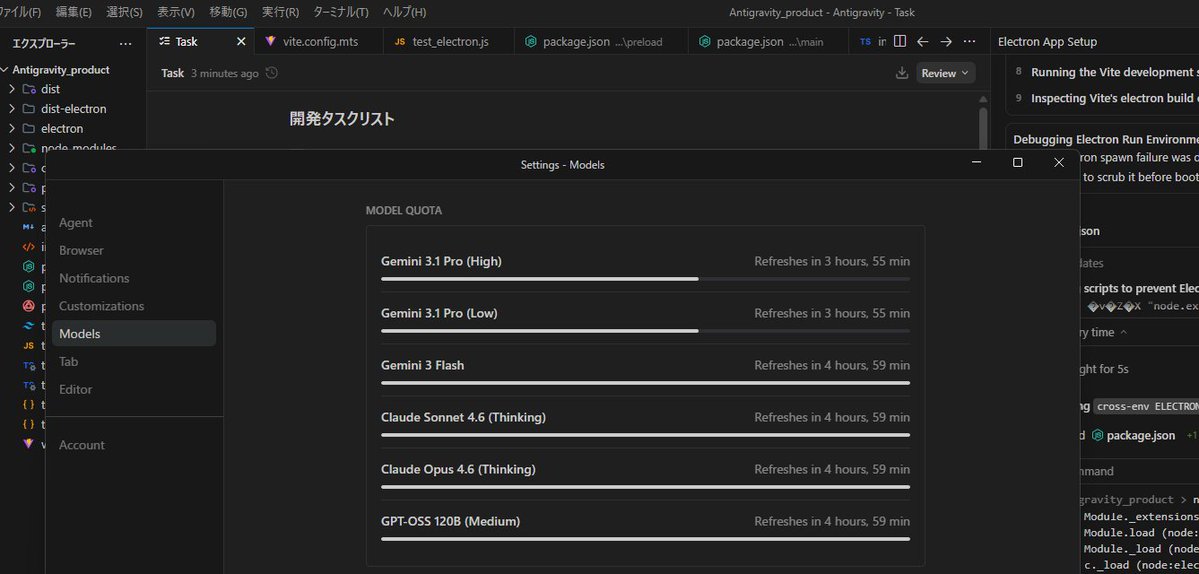Expand the dist-electron folder chevron

[x=11, y=109]
